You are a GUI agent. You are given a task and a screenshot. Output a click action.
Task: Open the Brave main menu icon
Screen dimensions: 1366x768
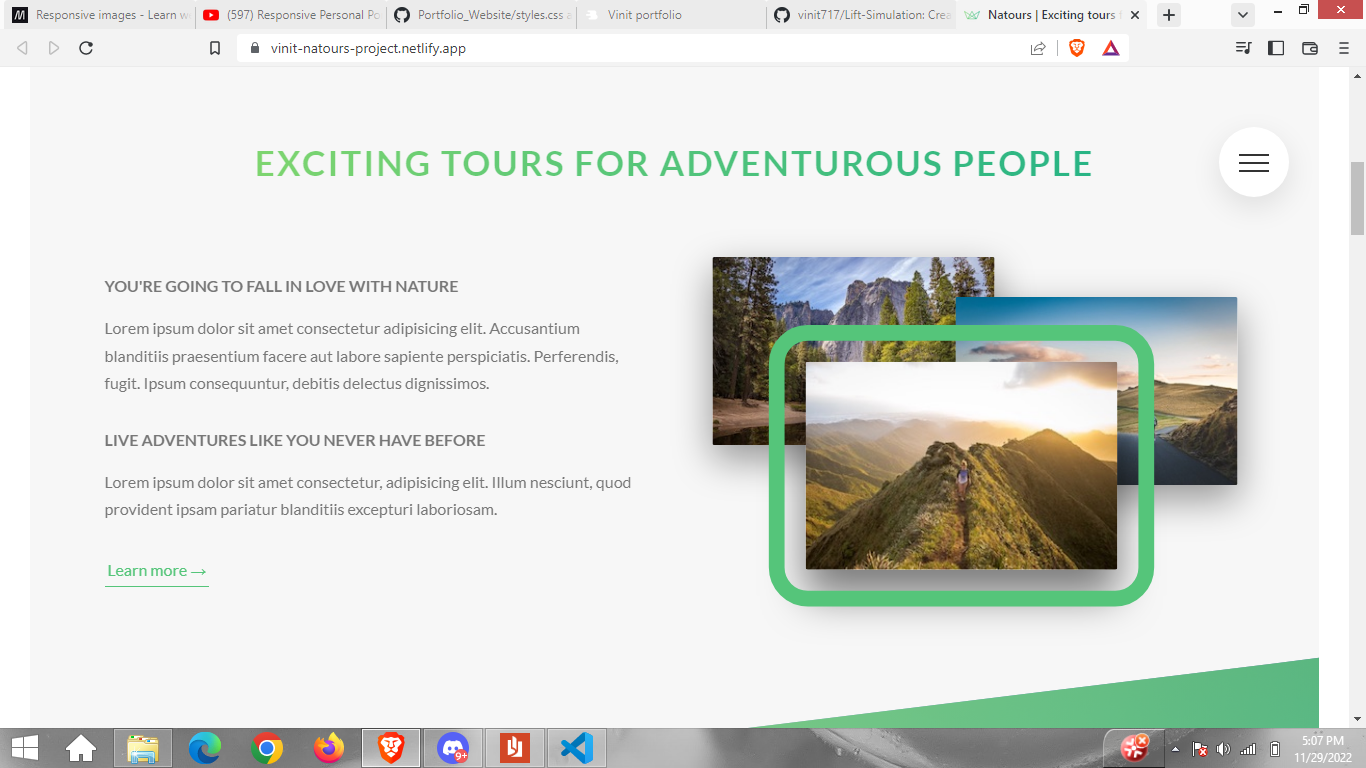tap(1344, 48)
